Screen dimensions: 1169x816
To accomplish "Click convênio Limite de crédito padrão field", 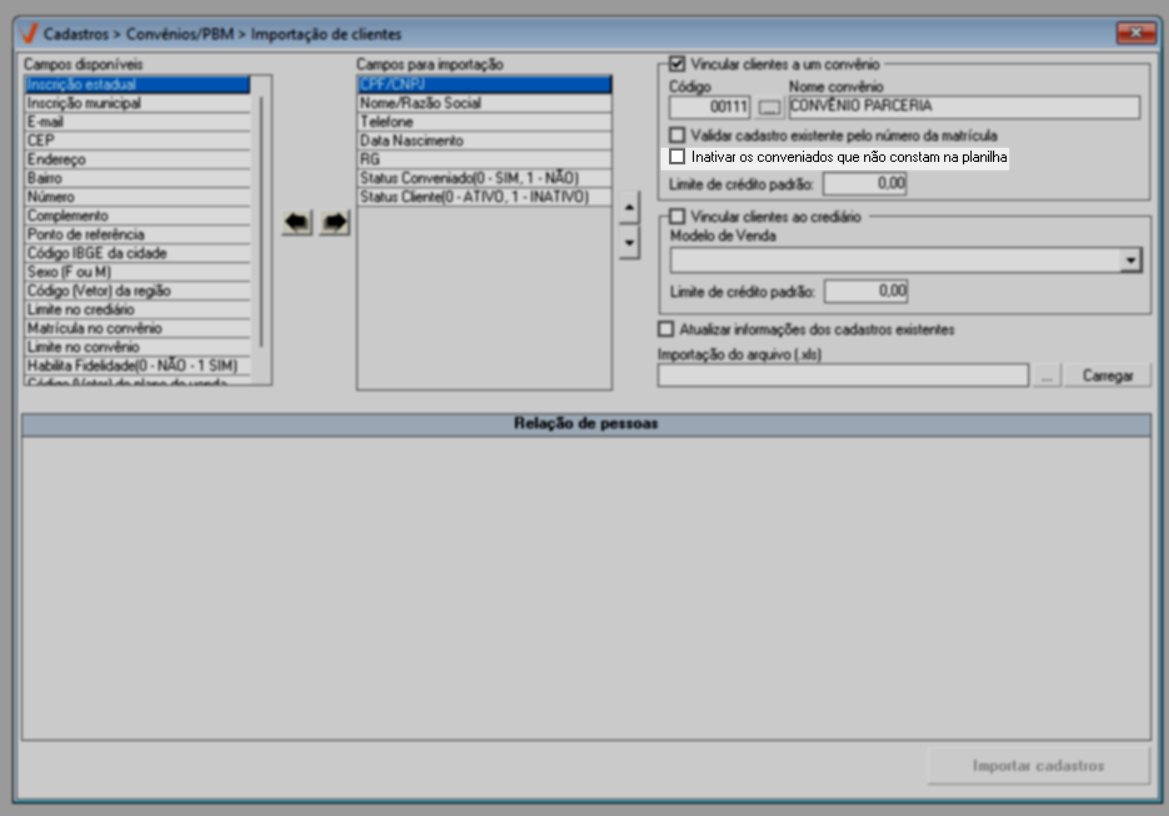I will 864,183.
